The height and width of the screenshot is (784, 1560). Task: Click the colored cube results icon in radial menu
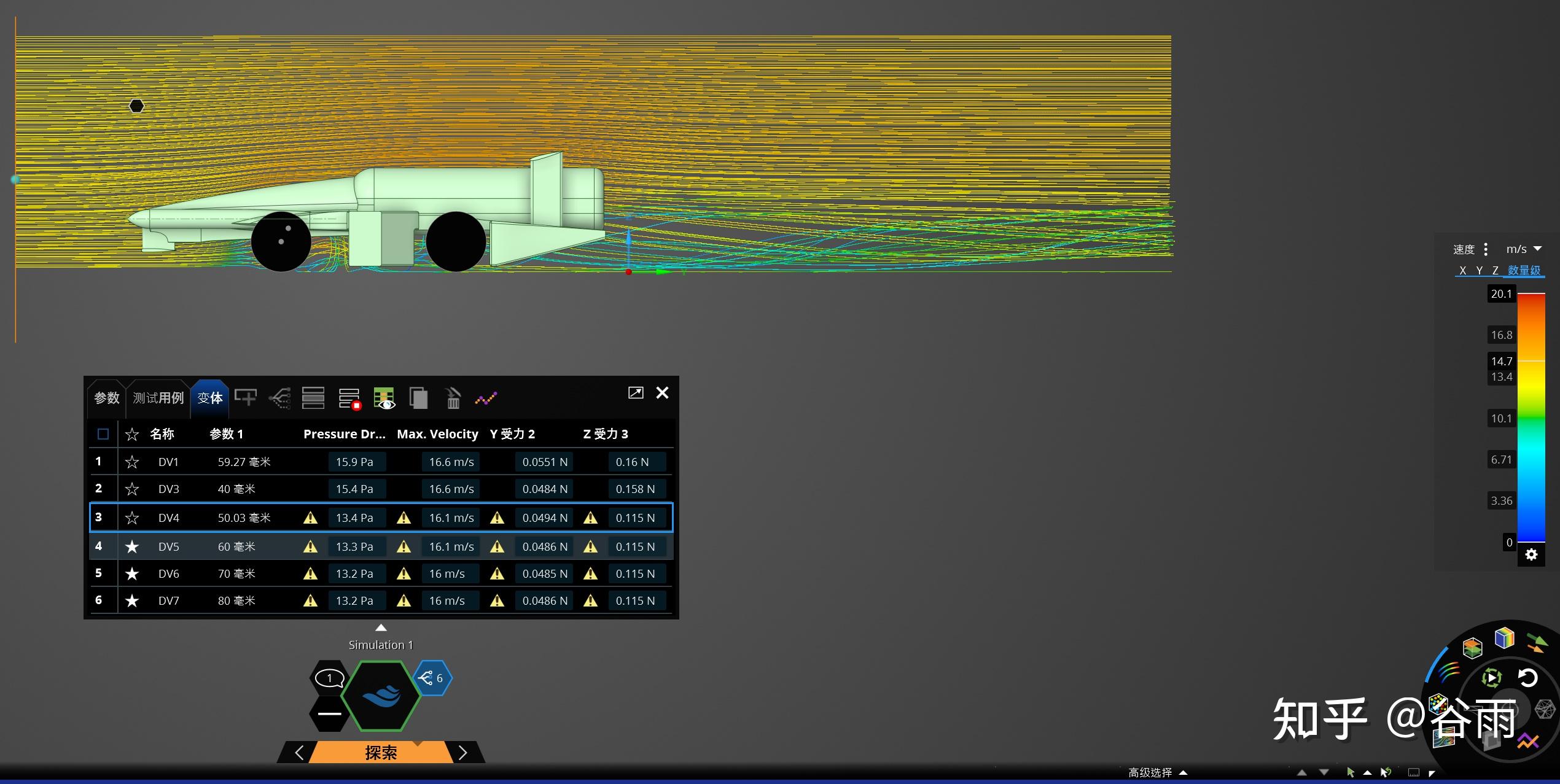tap(1503, 638)
